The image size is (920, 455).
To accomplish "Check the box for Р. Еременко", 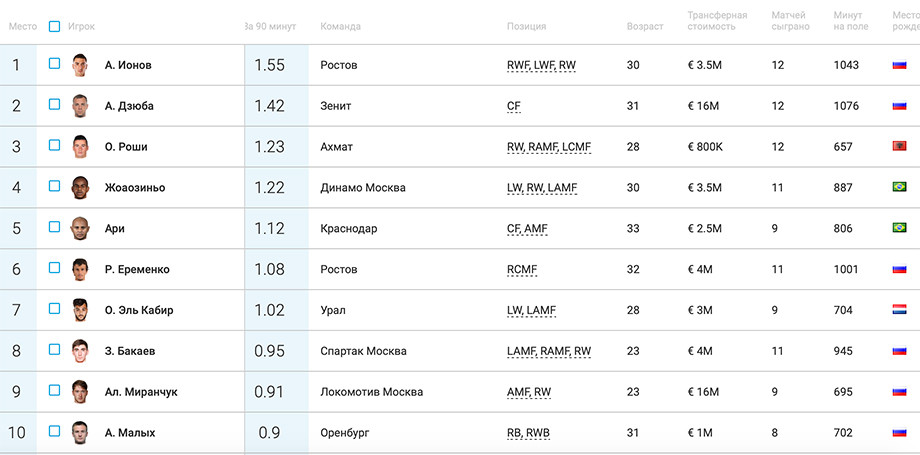I will point(54,268).
